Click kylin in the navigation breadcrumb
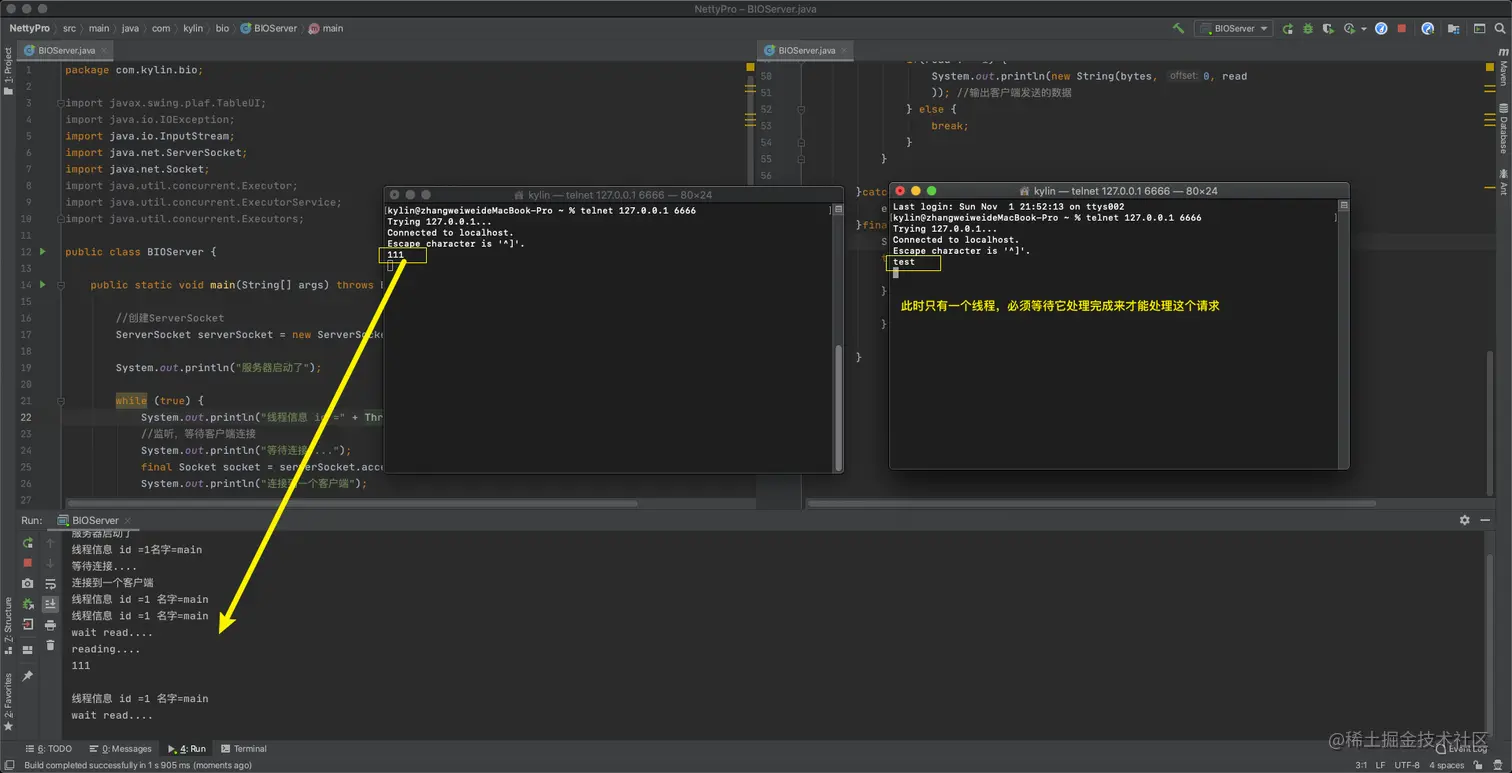This screenshot has height=773, width=1512. 192,28
